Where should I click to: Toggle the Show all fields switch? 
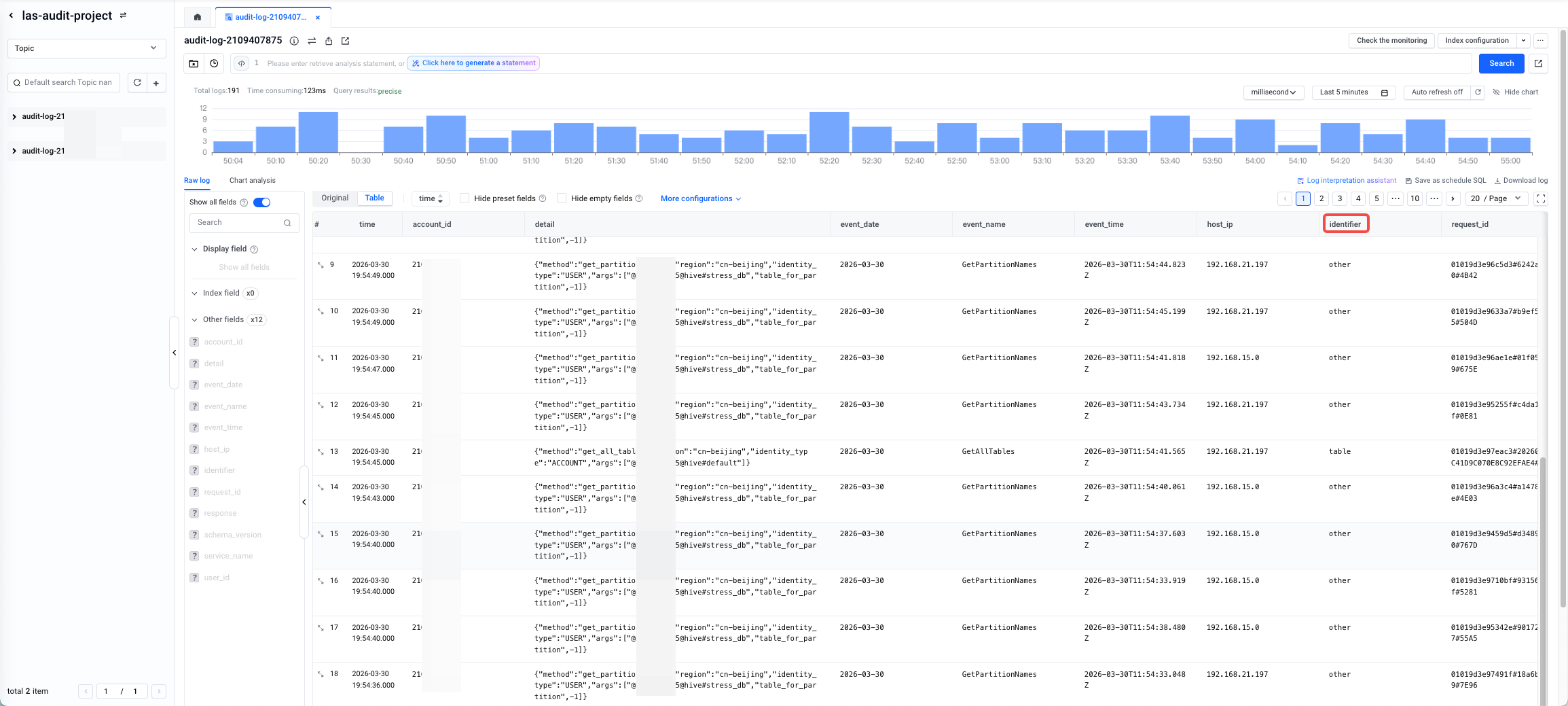pyautogui.click(x=261, y=202)
